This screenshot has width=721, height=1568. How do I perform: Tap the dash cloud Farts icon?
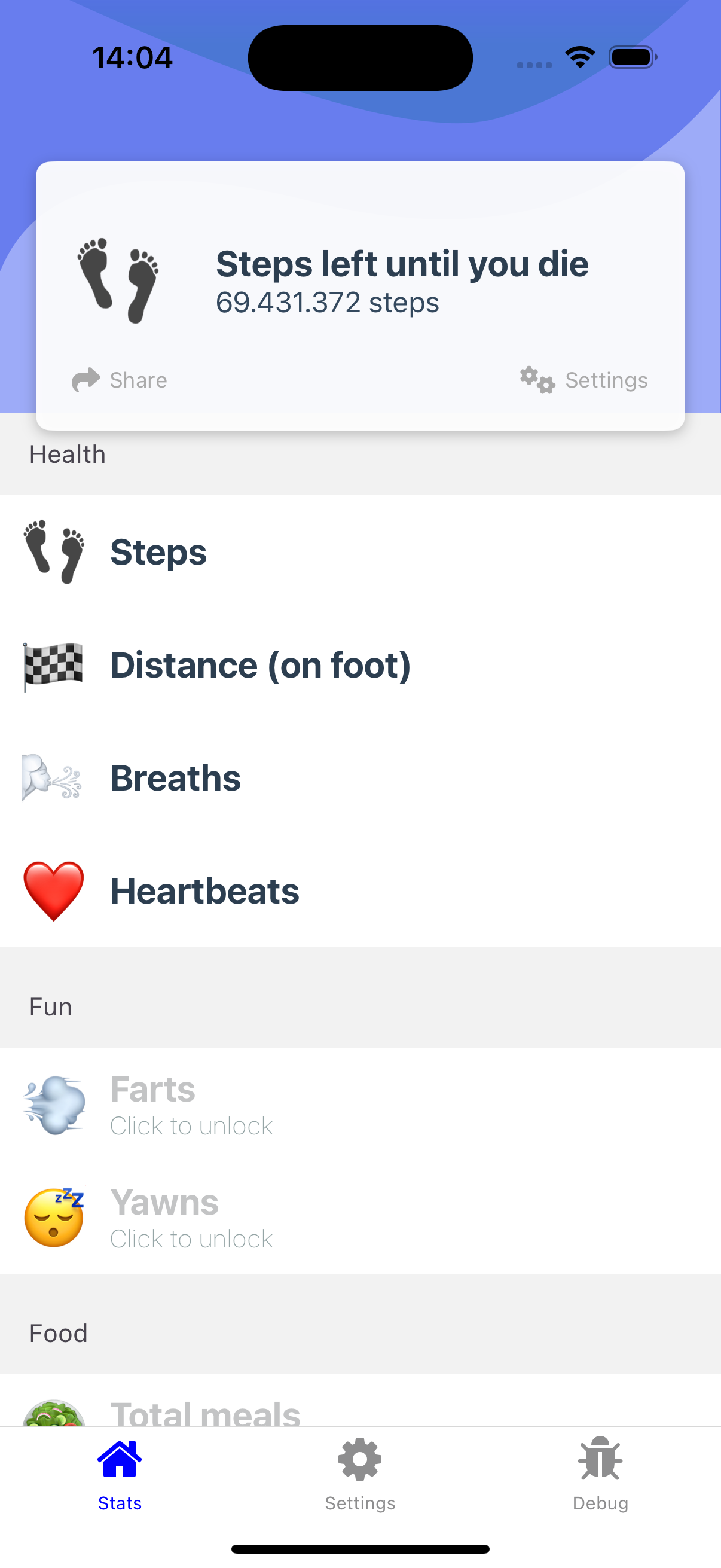click(54, 1105)
